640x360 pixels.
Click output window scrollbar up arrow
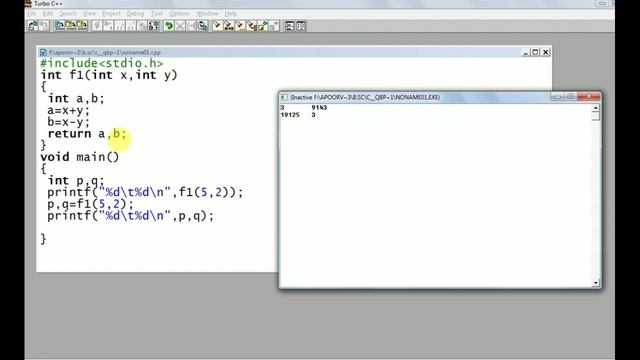[x=596, y=108]
